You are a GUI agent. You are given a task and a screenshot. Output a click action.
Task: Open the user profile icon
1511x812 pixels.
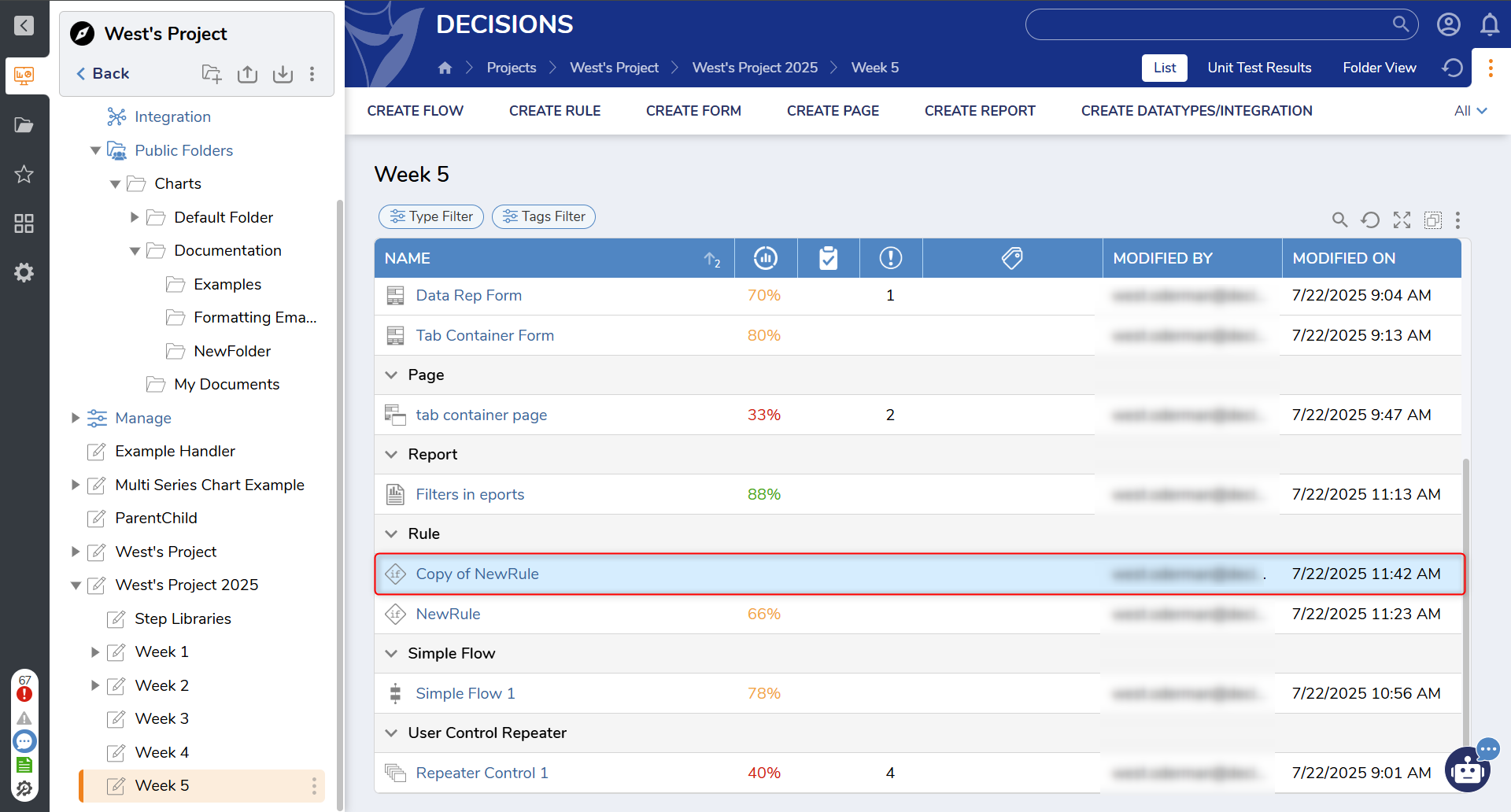click(x=1448, y=24)
